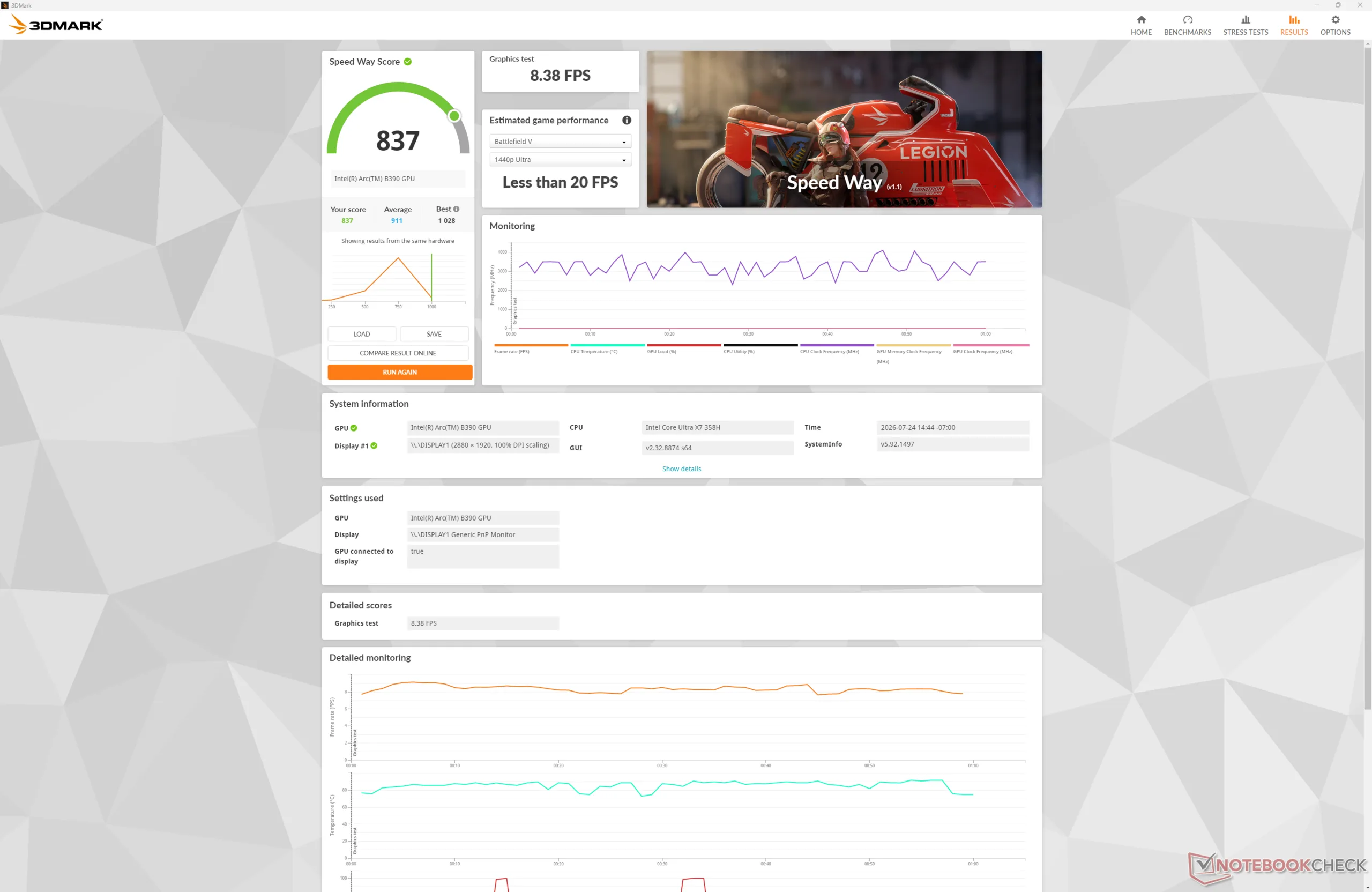The height and width of the screenshot is (892, 1372).
Task: Click the RESULTS menu label
Action: coord(1294,32)
